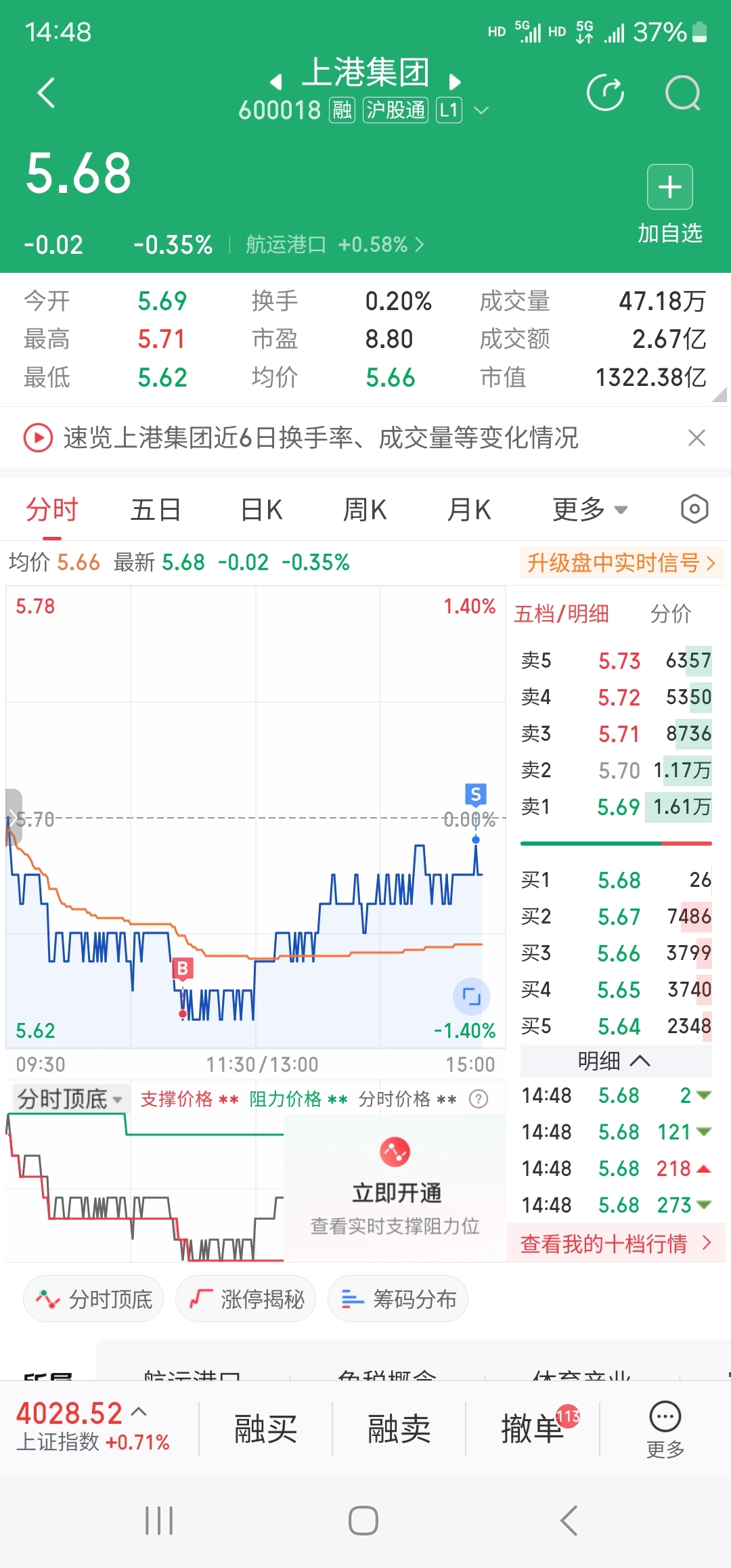This screenshot has height=1568, width=731.
Task: Switch to 日K chart tab
Action: (x=261, y=509)
